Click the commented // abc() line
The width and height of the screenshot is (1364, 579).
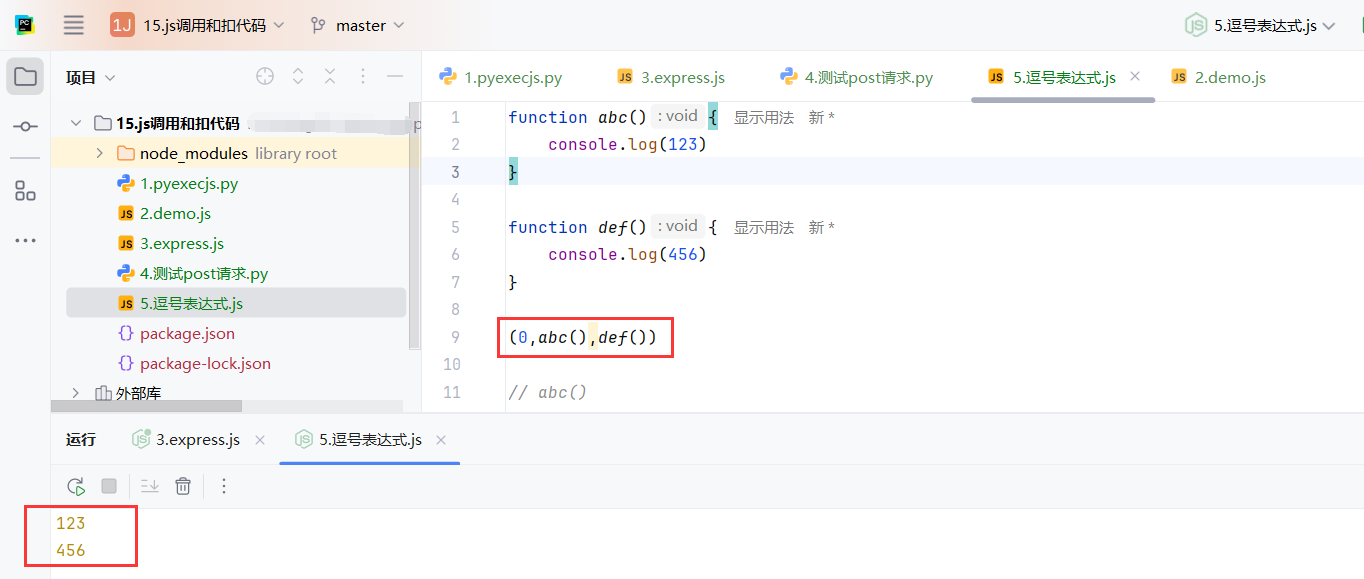click(547, 392)
